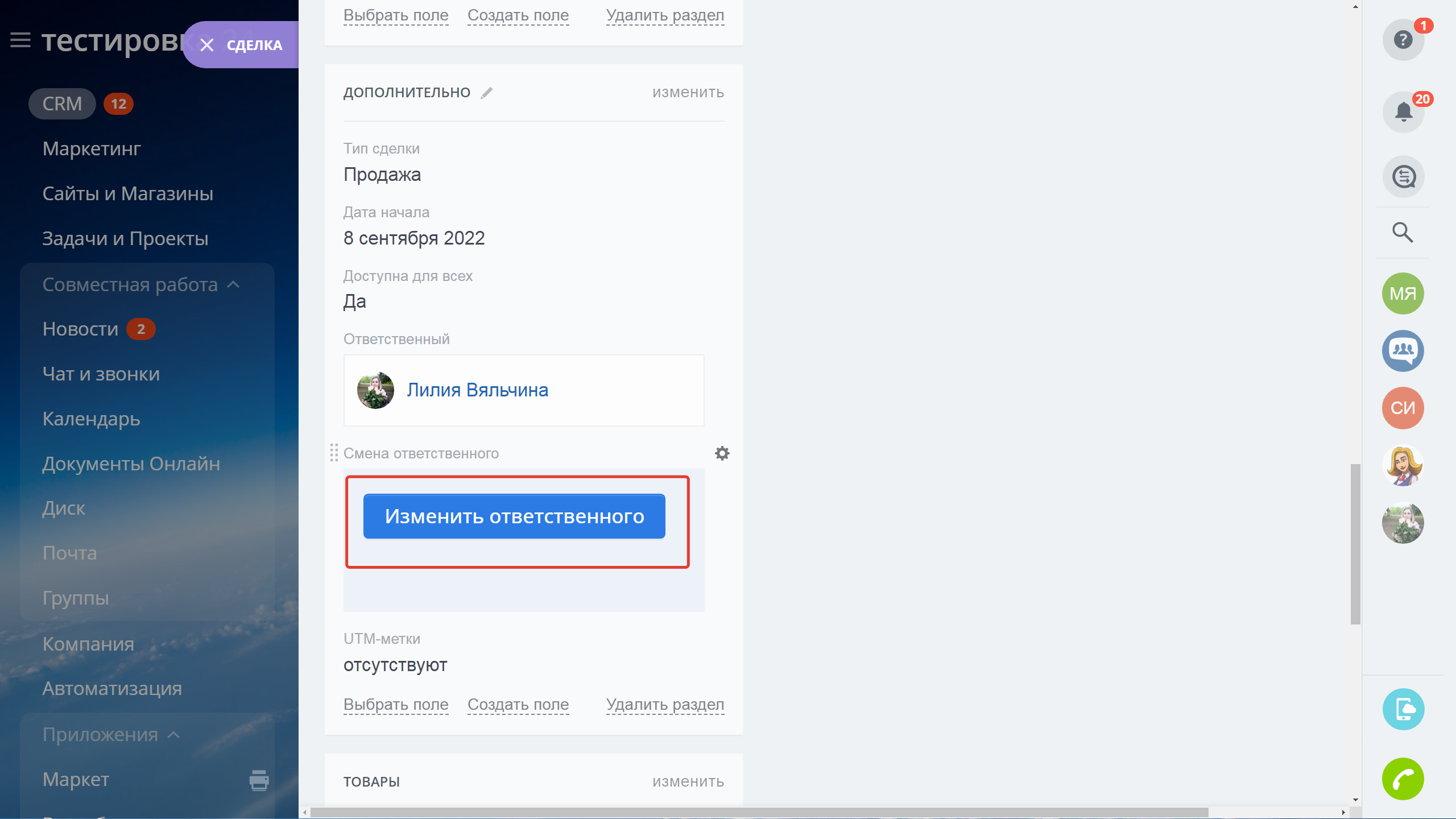Click the Лилия Вяльчина profile link
The width and height of the screenshot is (1456, 819).
[x=477, y=390]
